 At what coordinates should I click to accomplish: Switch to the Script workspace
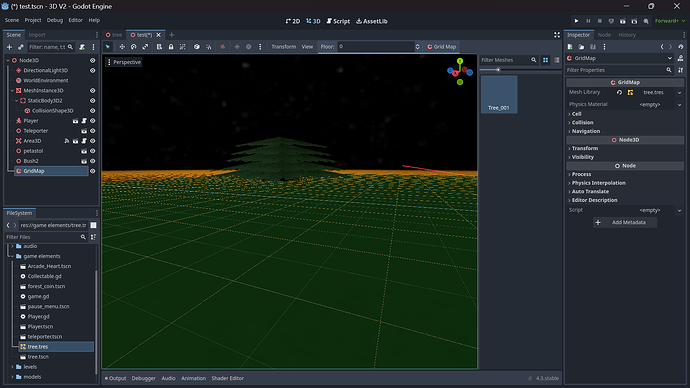tap(338, 21)
